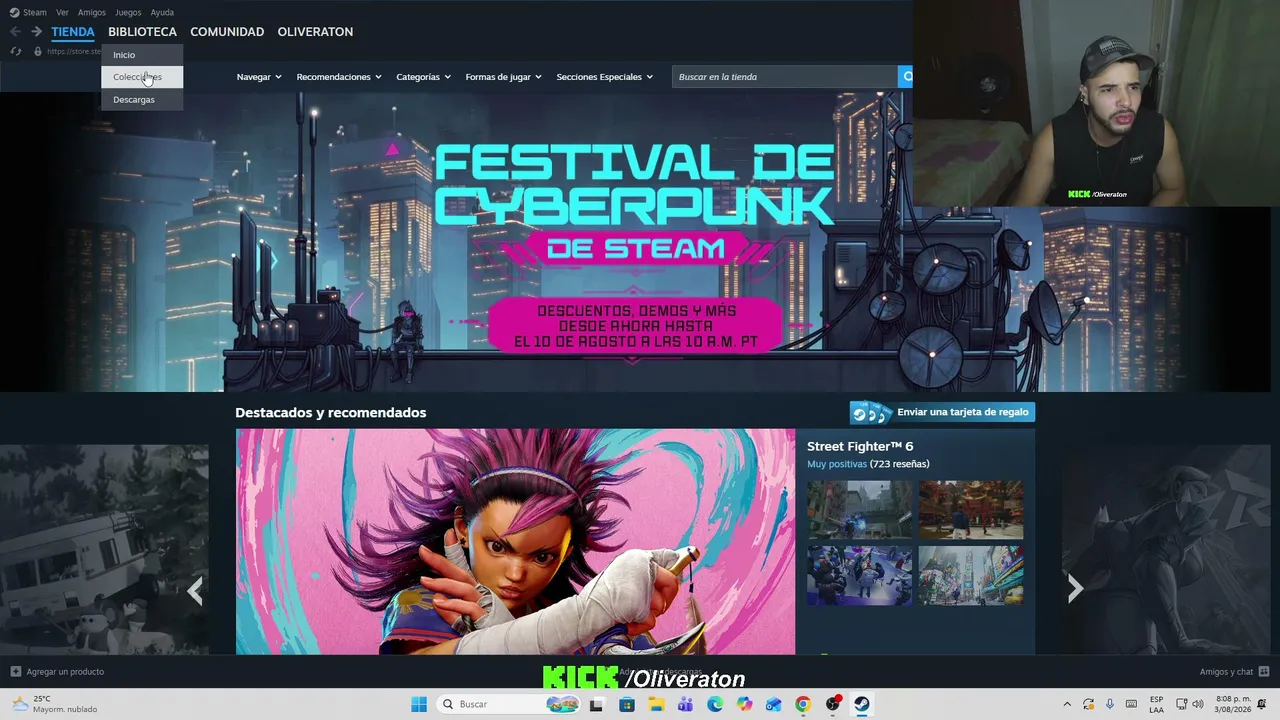
Task: Go forward with the Steam forward arrow
Action: point(36,32)
